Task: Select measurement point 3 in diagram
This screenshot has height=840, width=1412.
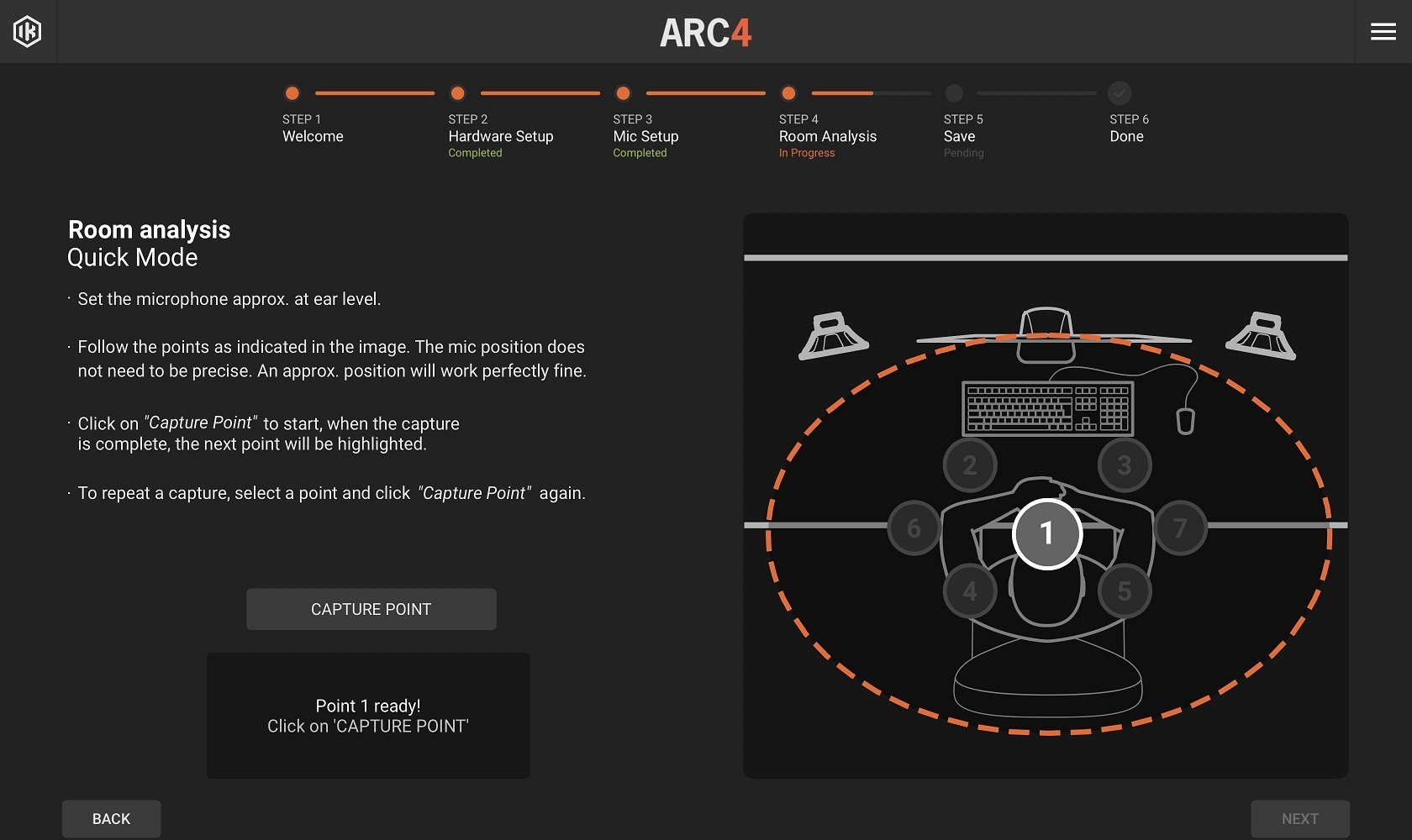Action: pos(1125,465)
